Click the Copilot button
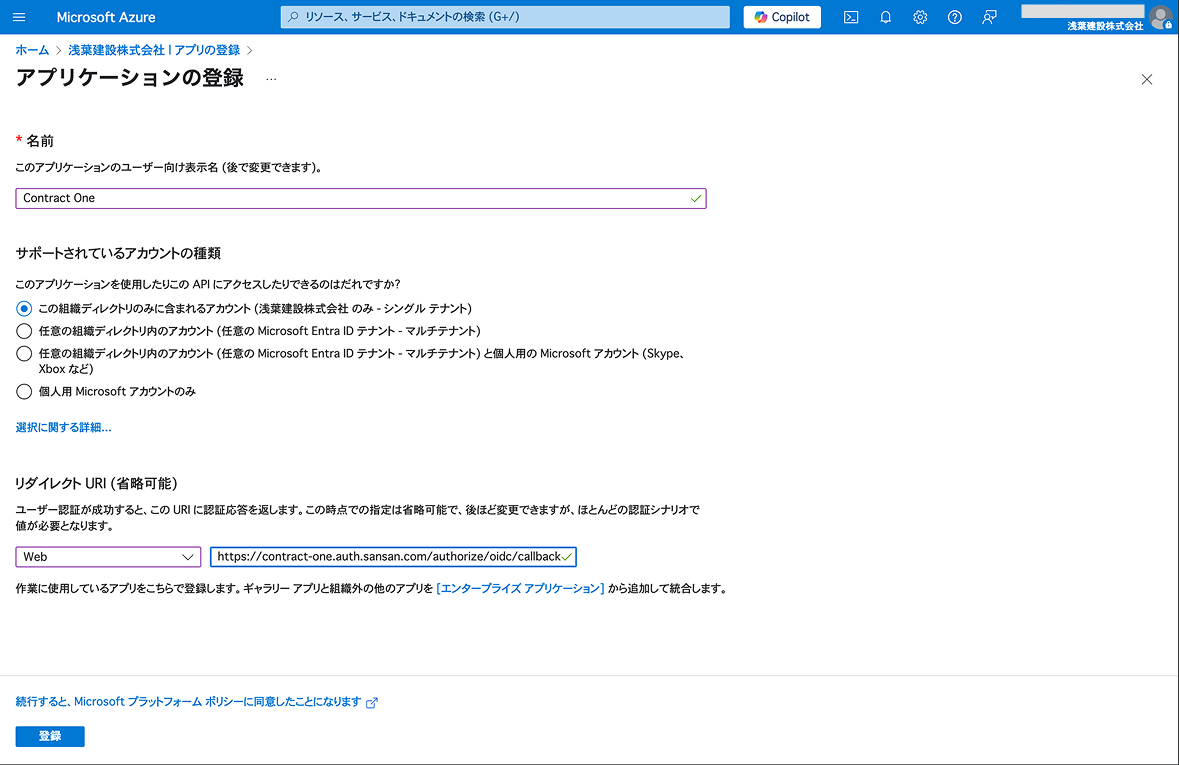1179x765 pixels. coord(782,17)
